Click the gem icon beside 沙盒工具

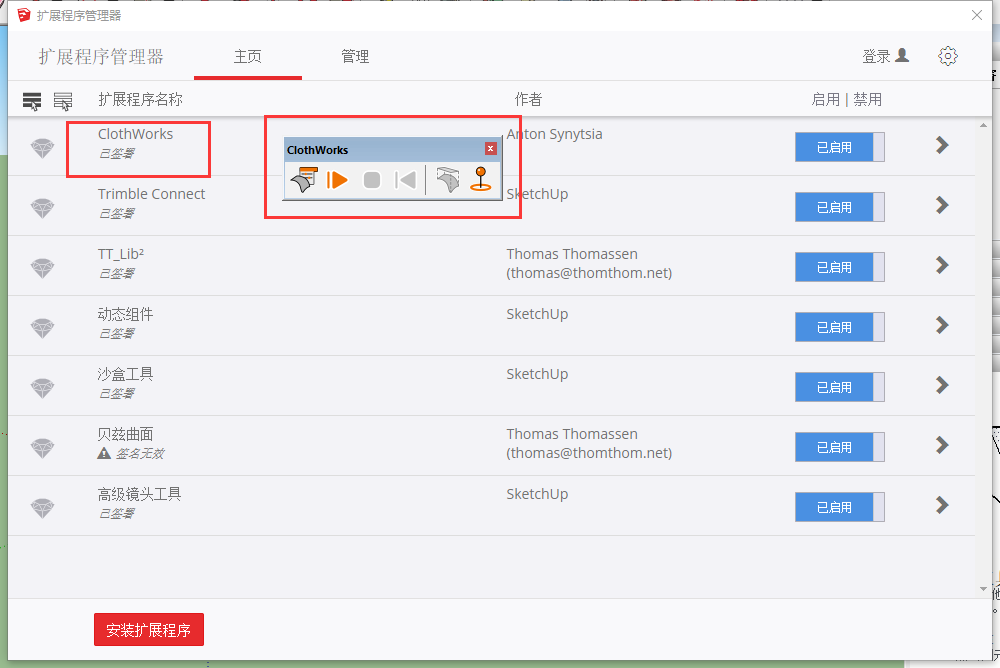tap(43, 388)
